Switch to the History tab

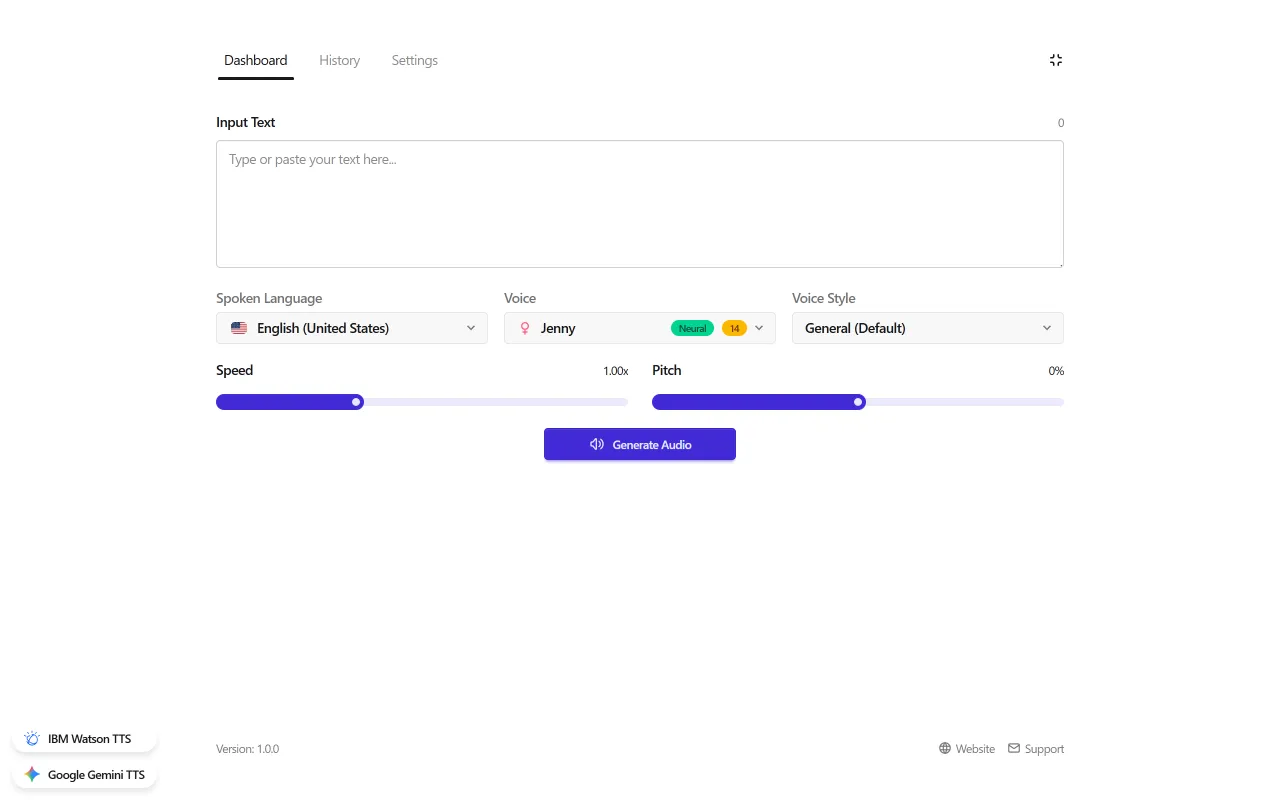click(339, 61)
